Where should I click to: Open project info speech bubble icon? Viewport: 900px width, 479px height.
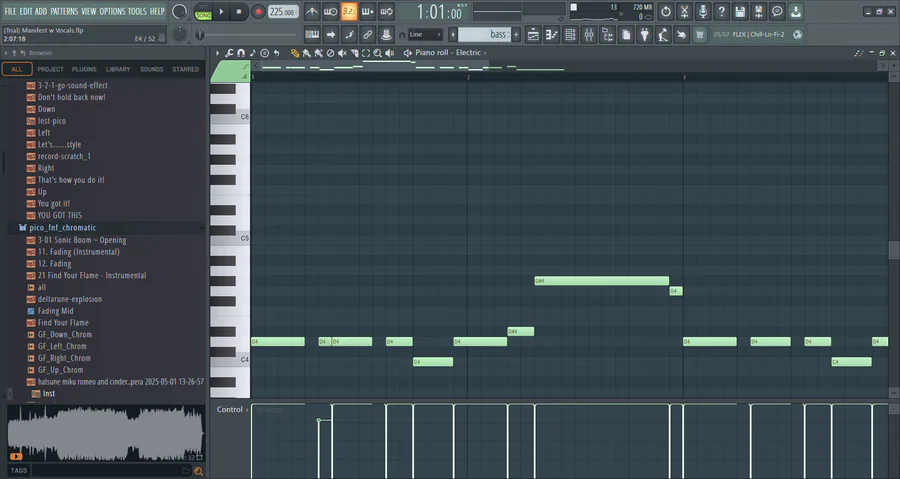coord(777,11)
